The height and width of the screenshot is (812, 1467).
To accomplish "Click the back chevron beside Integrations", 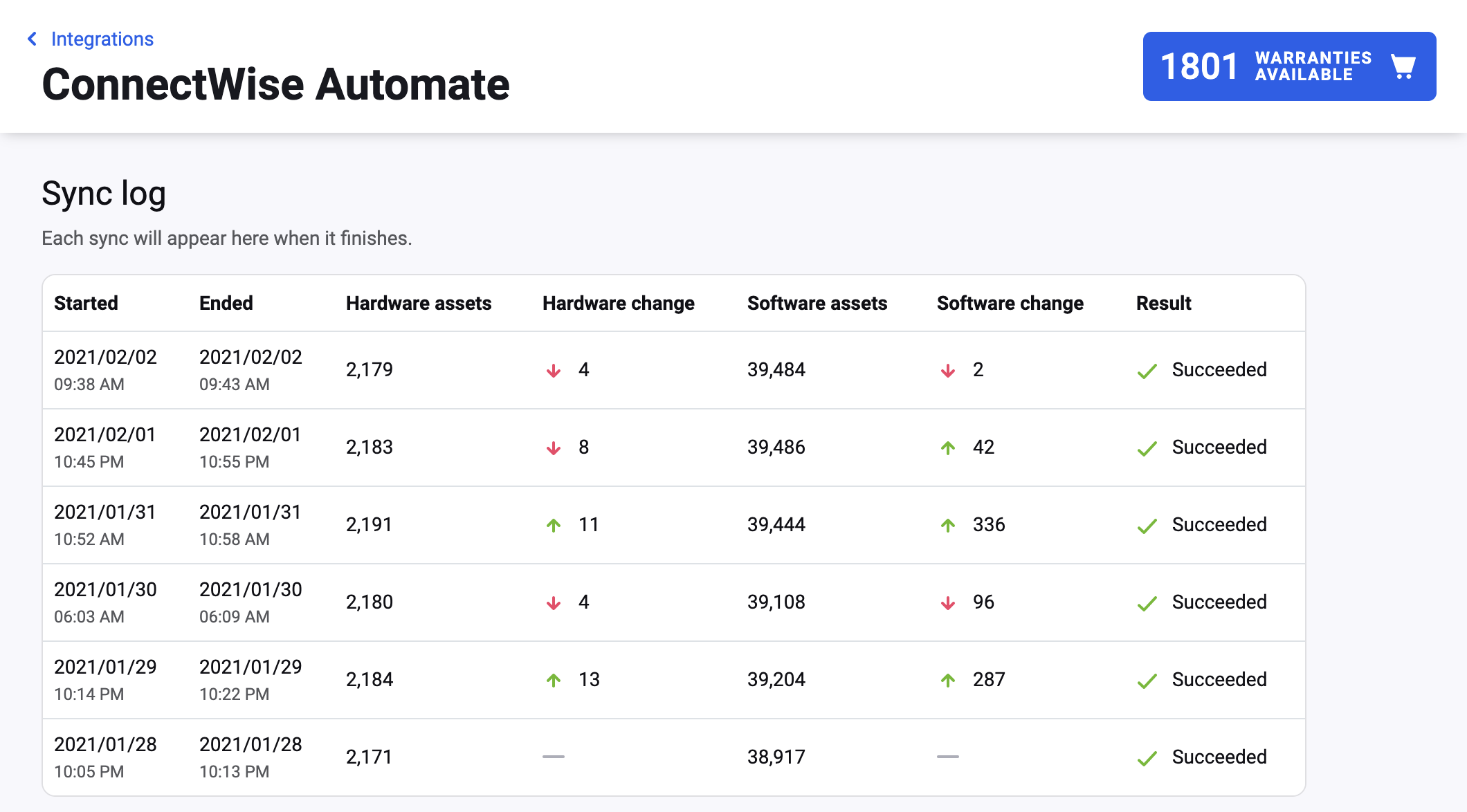I will [x=32, y=39].
